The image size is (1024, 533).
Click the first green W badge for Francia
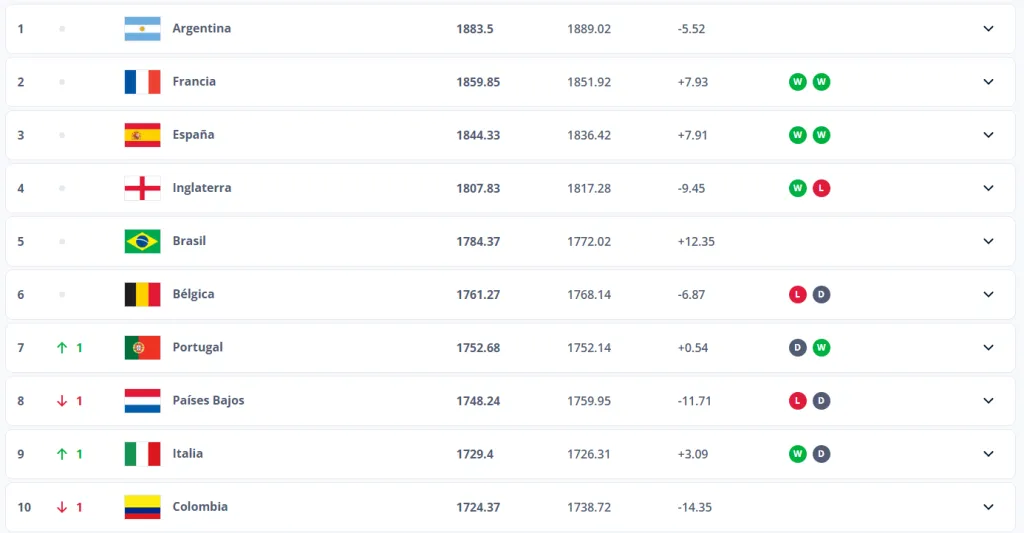[x=797, y=82]
